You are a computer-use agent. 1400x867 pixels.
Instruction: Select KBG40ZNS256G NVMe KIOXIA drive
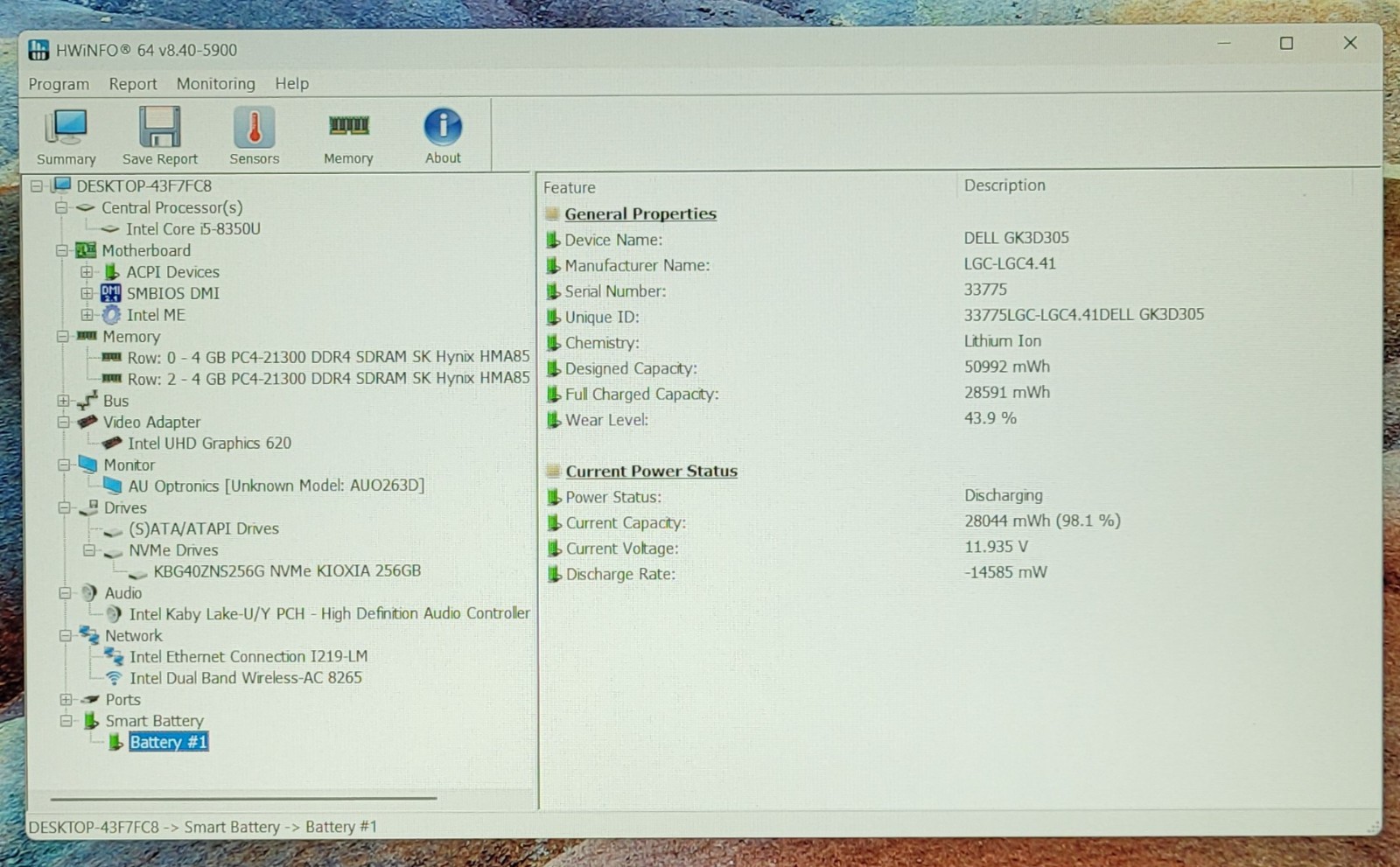pyautogui.click(x=287, y=571)
